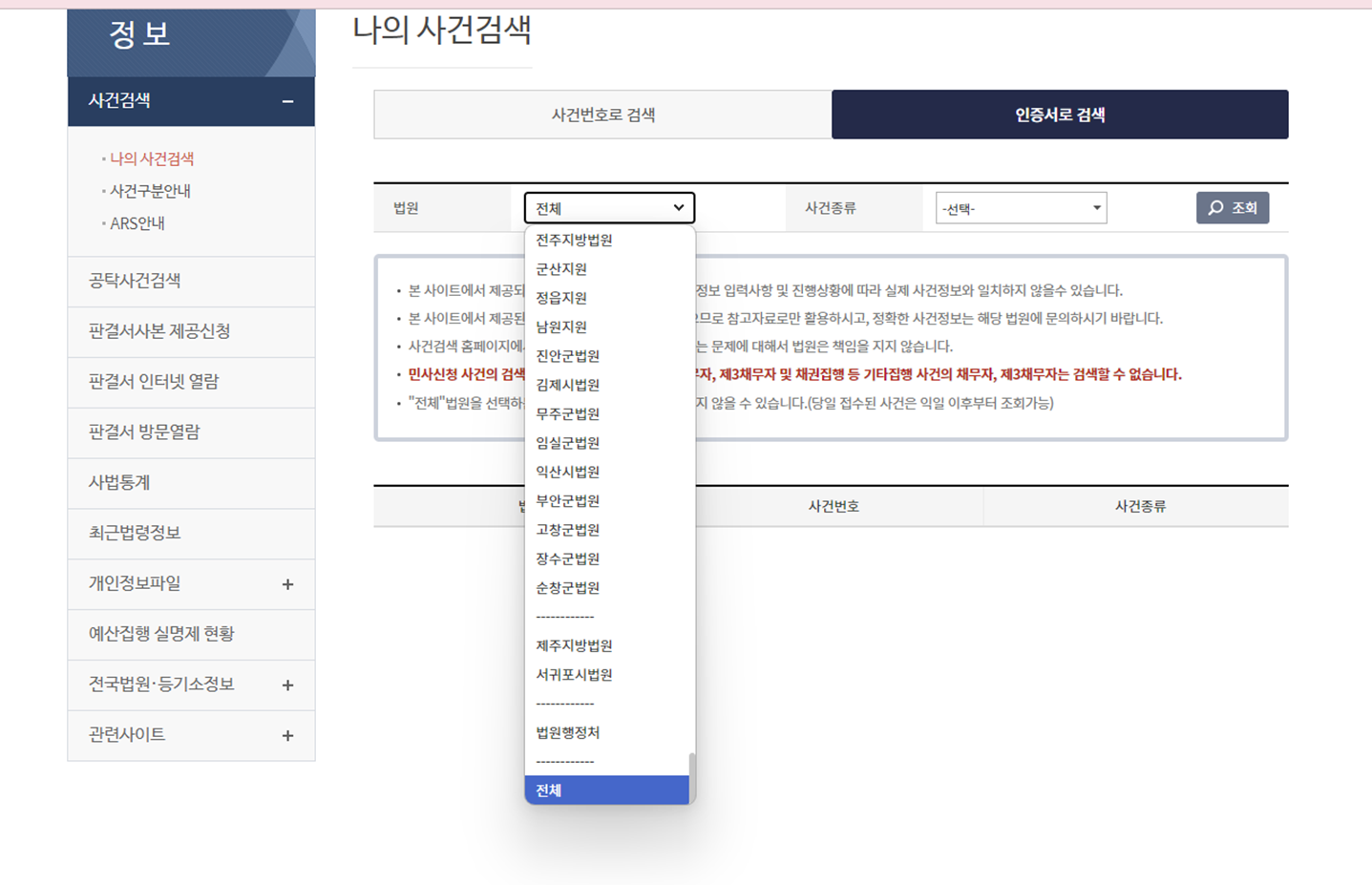Expand the 개인정보파일 section
Image resolution: width=1372 pixels, height=885 pixels.
287,583
